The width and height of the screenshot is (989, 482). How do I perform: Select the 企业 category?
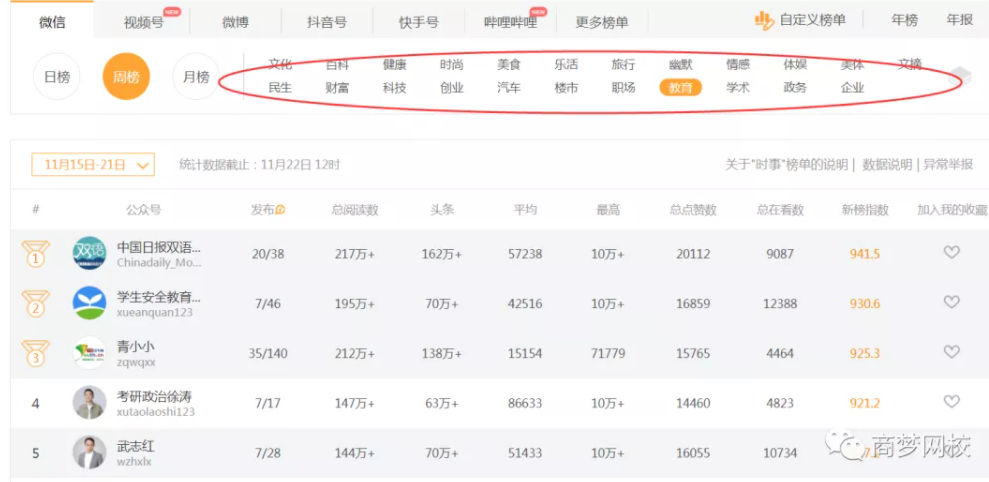pos(852,88)
